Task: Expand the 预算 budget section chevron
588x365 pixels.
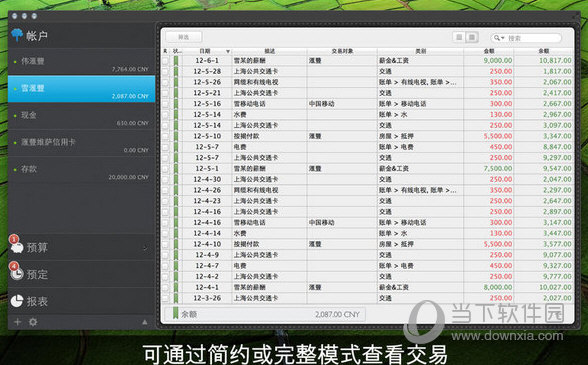Action: point(146,248)
